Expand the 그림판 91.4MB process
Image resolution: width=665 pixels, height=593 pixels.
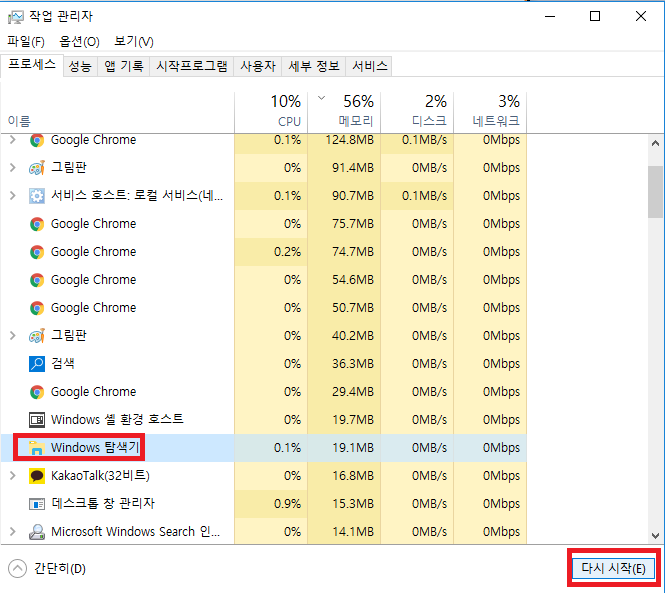(x=13, y=168)
